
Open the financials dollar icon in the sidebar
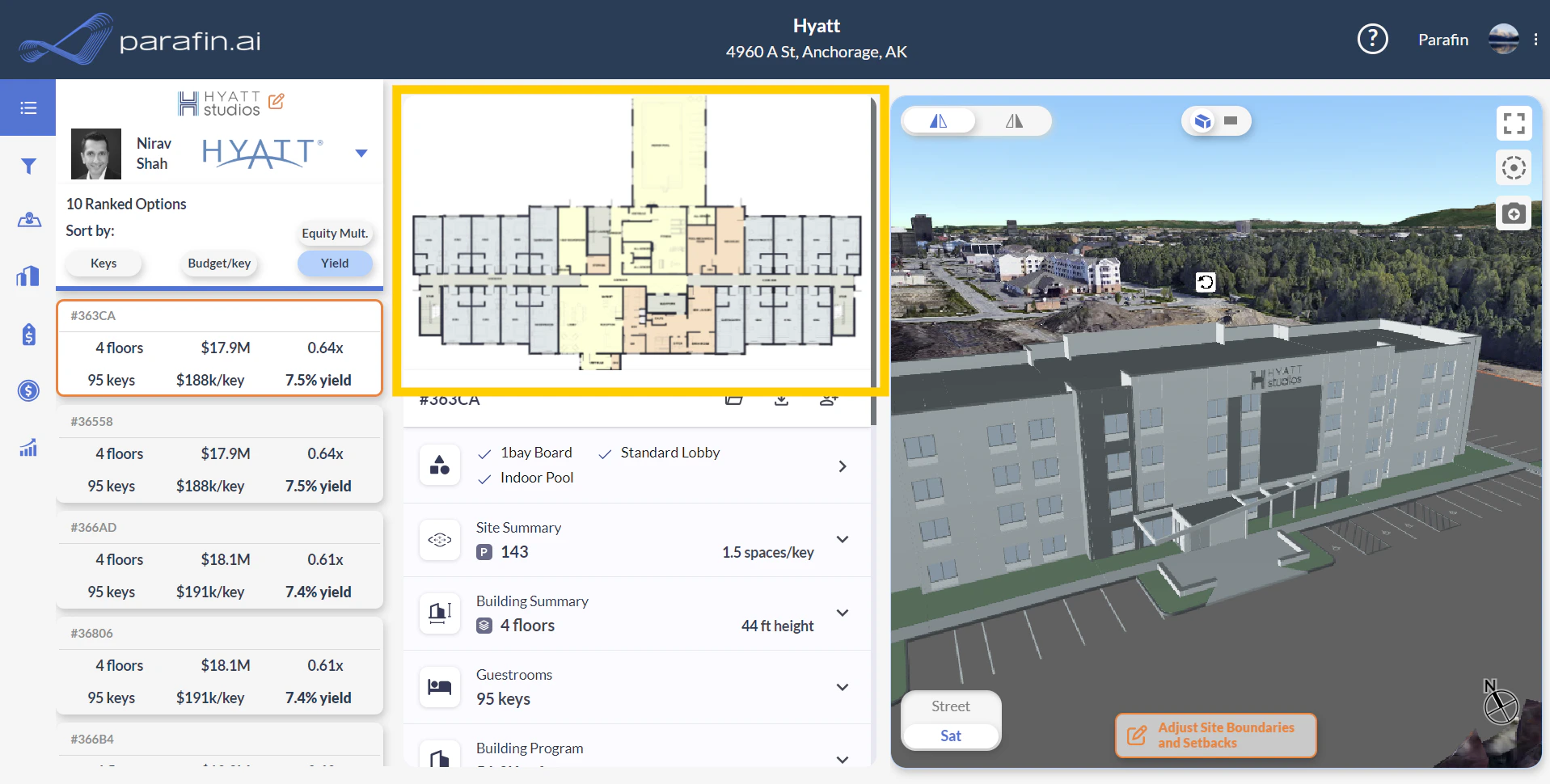27,390
